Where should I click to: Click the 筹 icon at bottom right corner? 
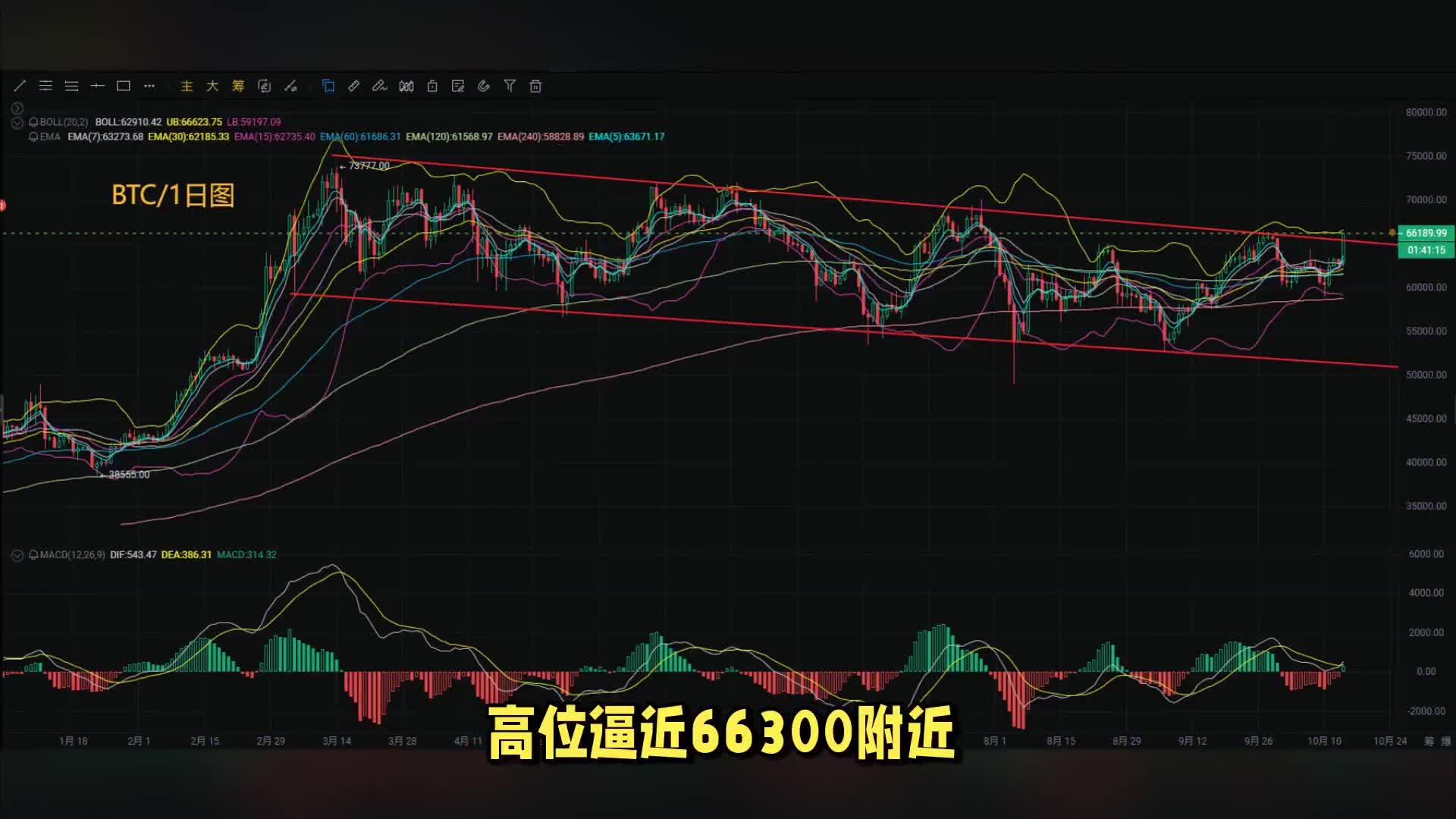click(x=1429, y=741)
